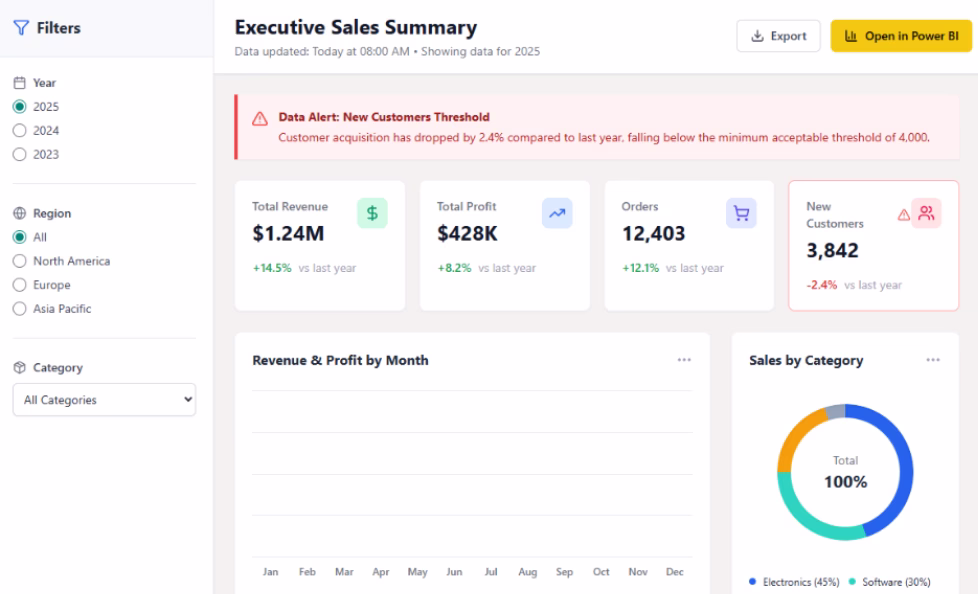Choose the Europe region option

point(19,285)
